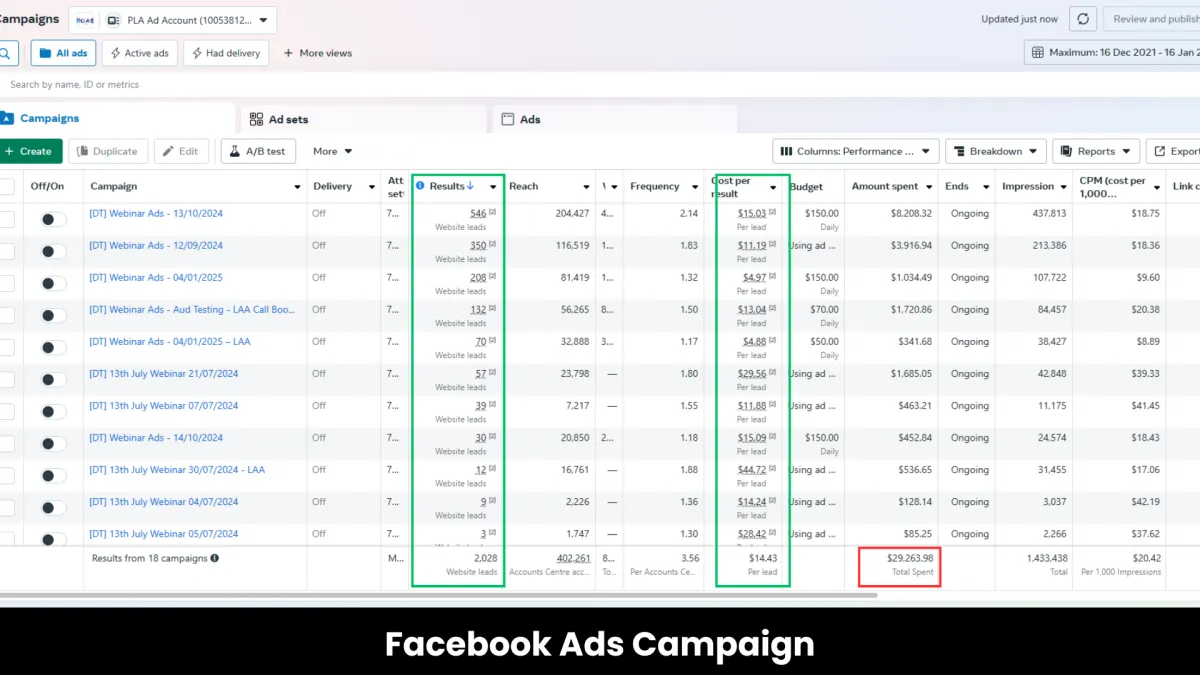The height and width of the screenshot is (675, 1200).
Task: Toggle 13th July Webinar 30/07/2024 - LAA switch
Action: [53, 476]
